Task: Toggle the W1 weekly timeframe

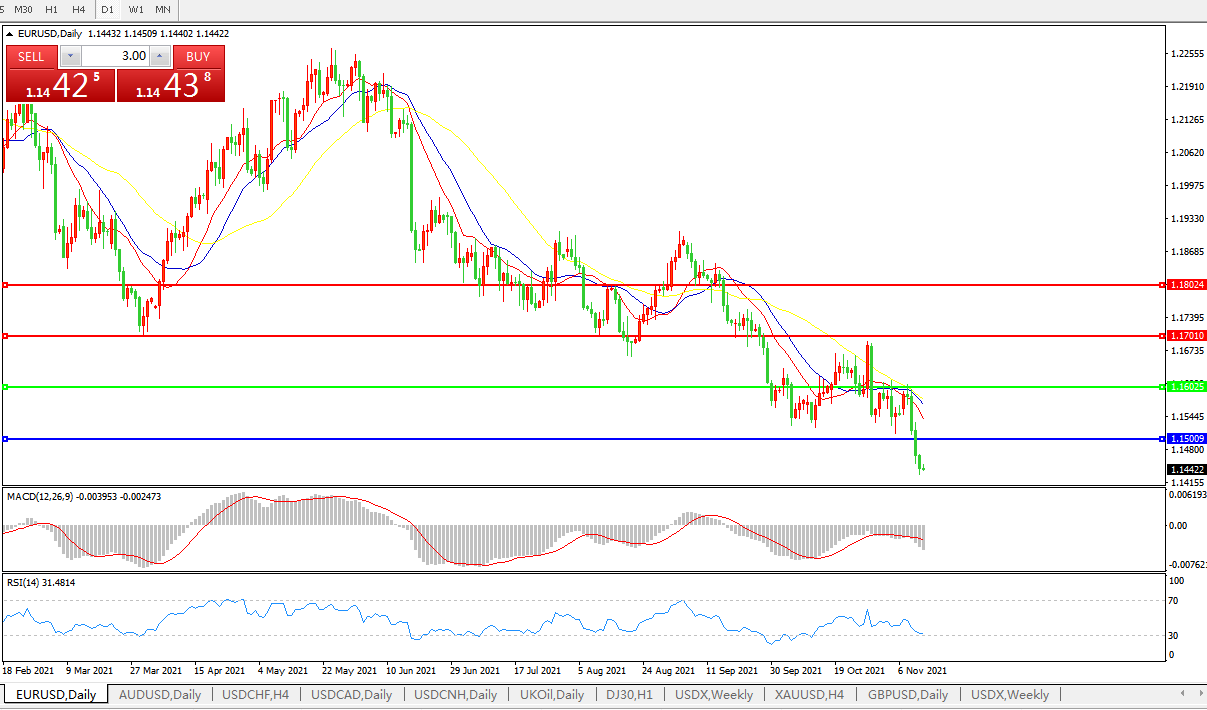Action: pos(136,9)
